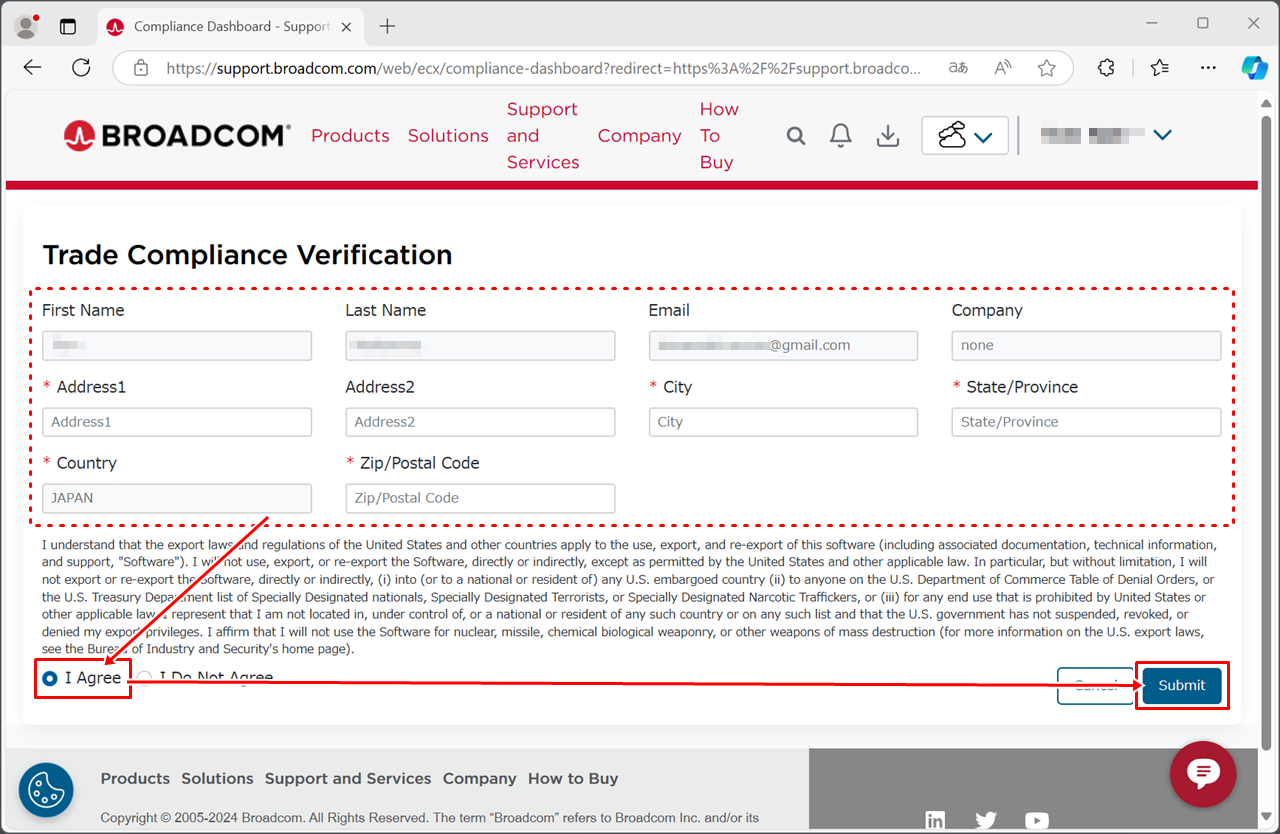1280x834 pixels.
Task: Click the How to Buy footer link
Action: tap(573, 779)
